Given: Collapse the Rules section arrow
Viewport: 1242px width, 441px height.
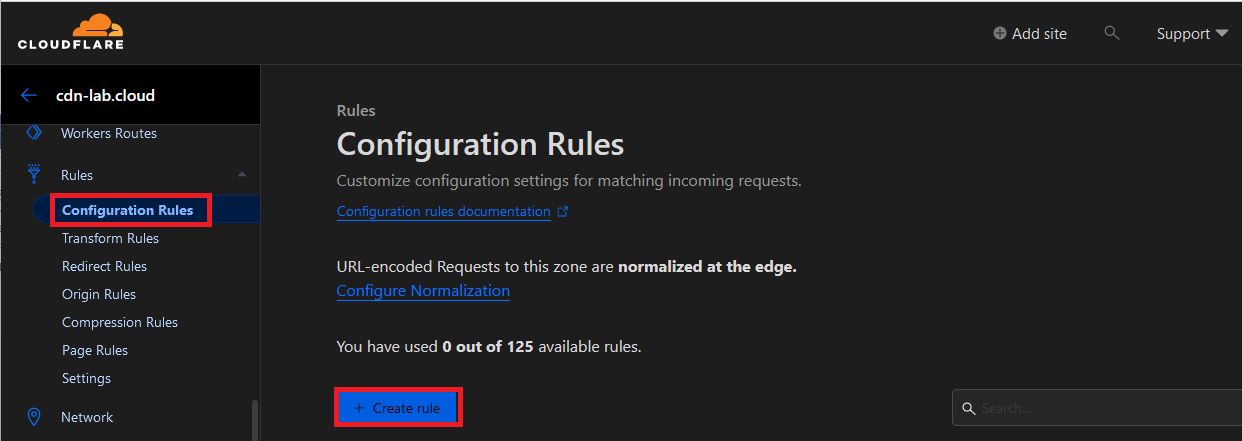Looking at the screenshot, I should pyautogui.click(x=241, y=175).
